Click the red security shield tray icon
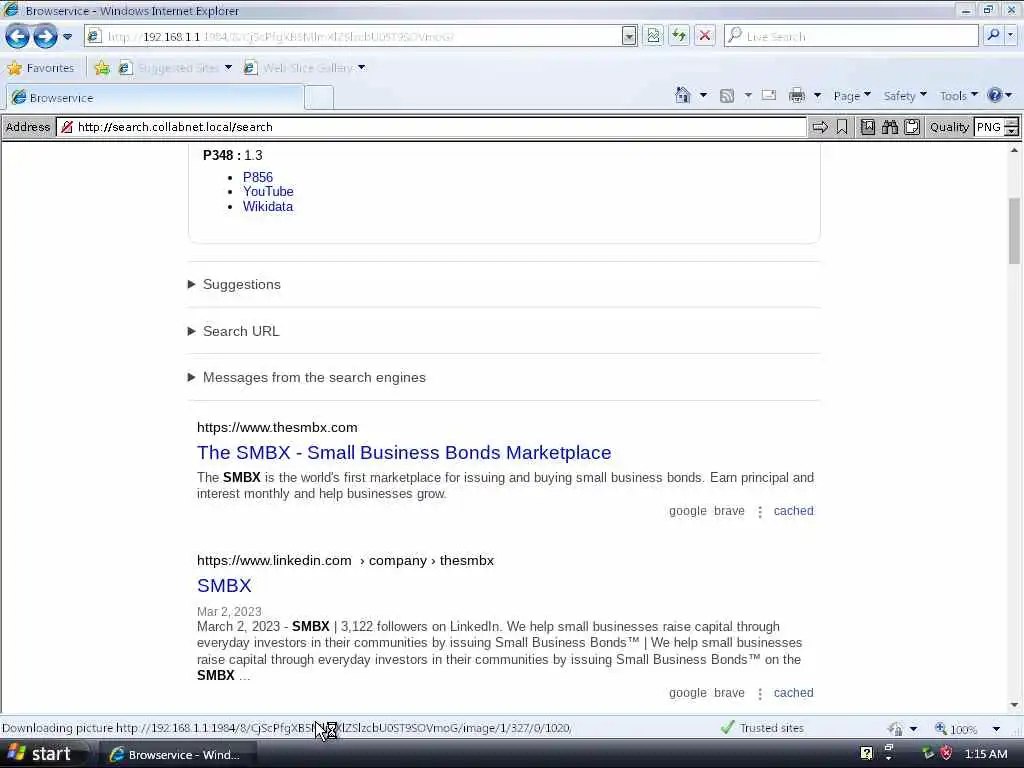 pos(946,754)
